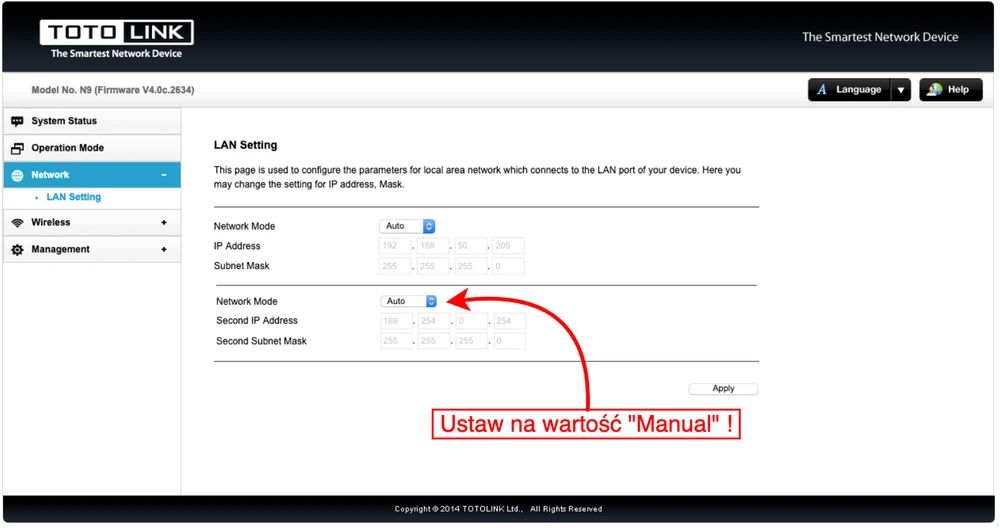1000x528 pixels.
Task: Open the second Network Mode dropdown
Action: pyautogui.click(x=409, y=301)
